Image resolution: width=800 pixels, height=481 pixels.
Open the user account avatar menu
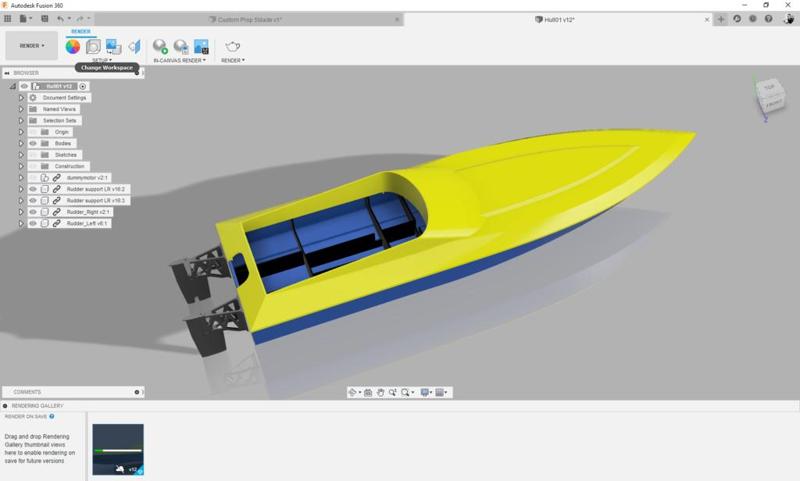pyautogui.click(x=789, y=19)
